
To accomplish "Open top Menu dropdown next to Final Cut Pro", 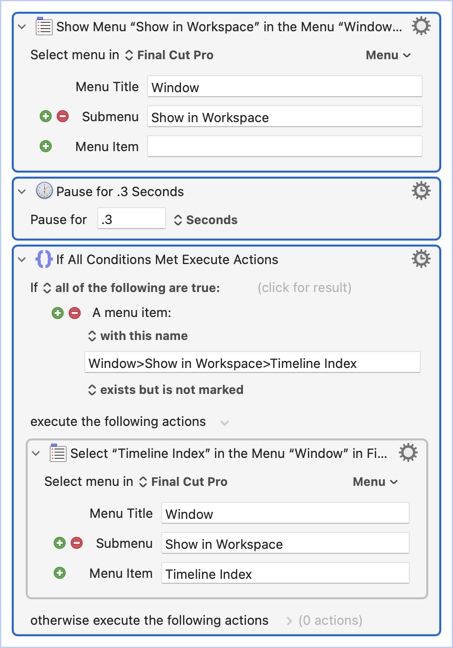I will 388,55.
